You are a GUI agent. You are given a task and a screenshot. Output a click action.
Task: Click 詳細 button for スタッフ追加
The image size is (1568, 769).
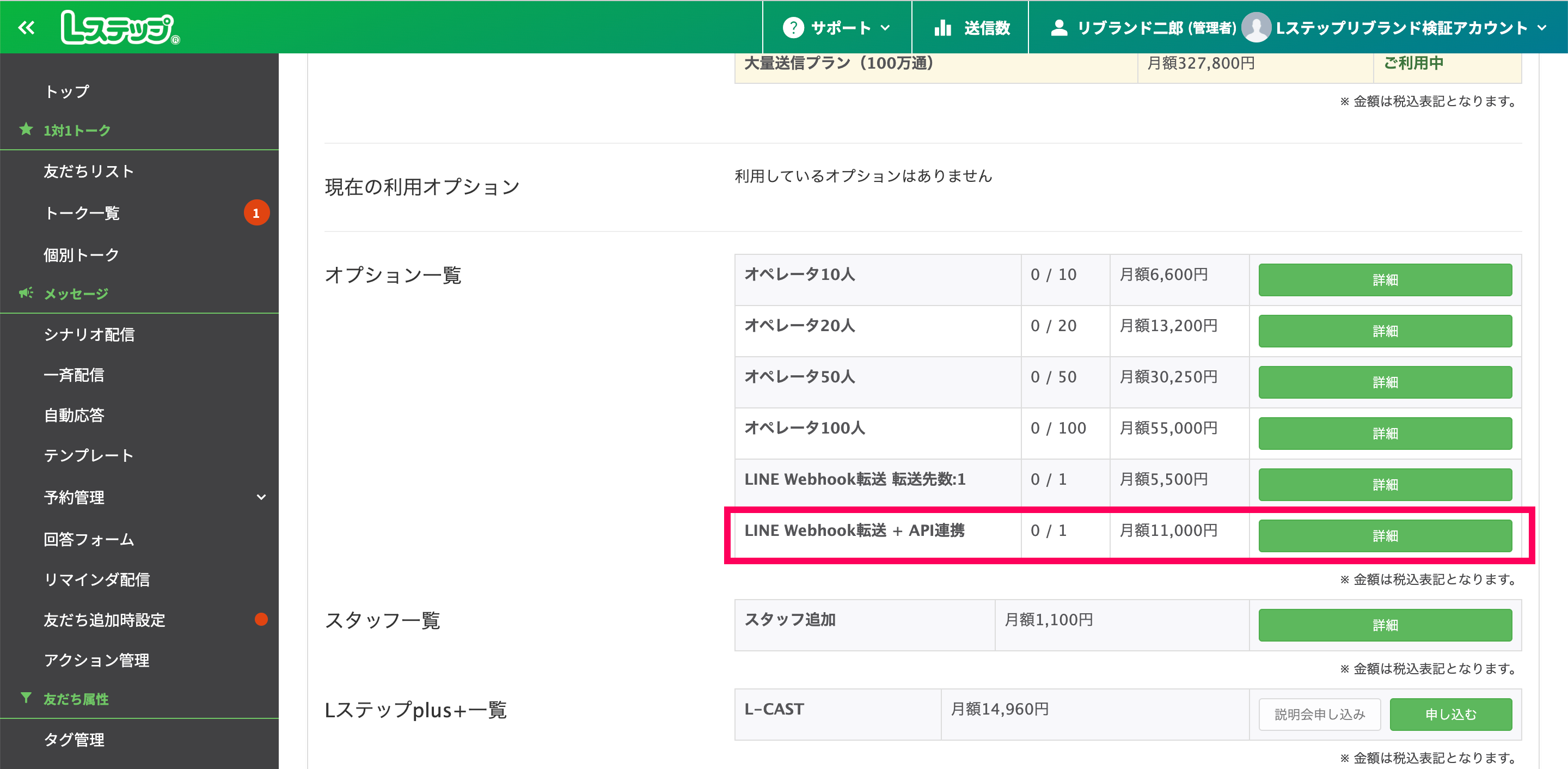[x=1385, y=625]
